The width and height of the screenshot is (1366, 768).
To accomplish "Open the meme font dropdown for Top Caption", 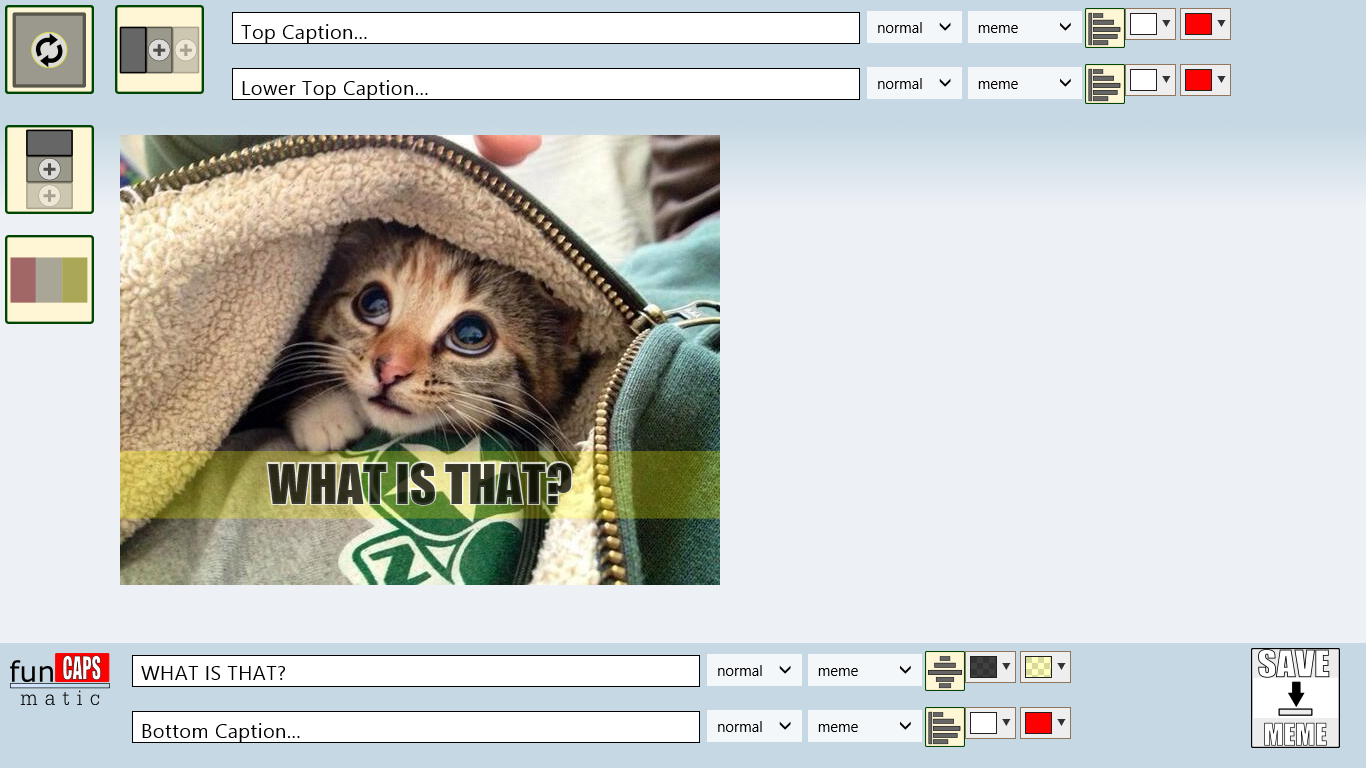I will point(1022,27).
